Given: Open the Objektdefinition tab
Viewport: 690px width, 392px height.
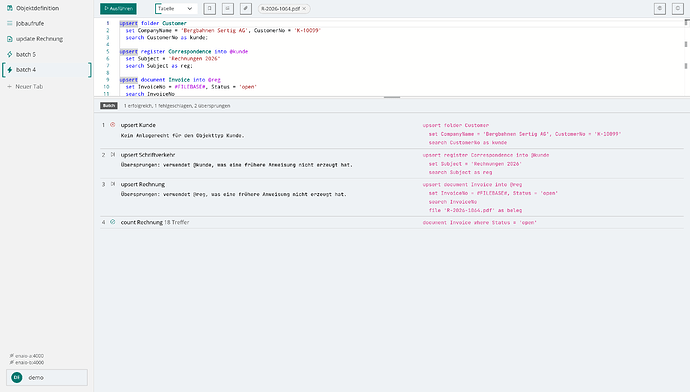Looking at the screenshot, I should pos(47,8).
